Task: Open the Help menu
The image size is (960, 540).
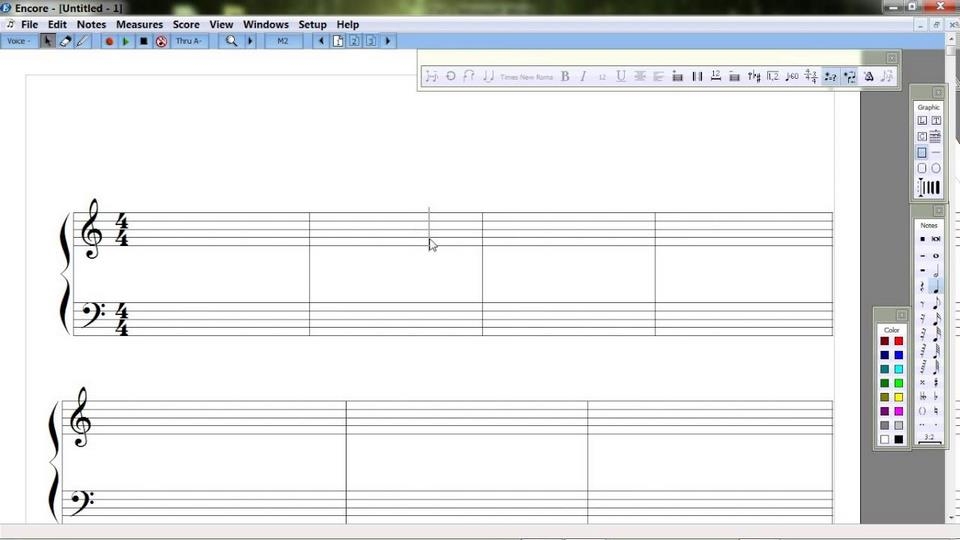Action: (x=348, y=24)
